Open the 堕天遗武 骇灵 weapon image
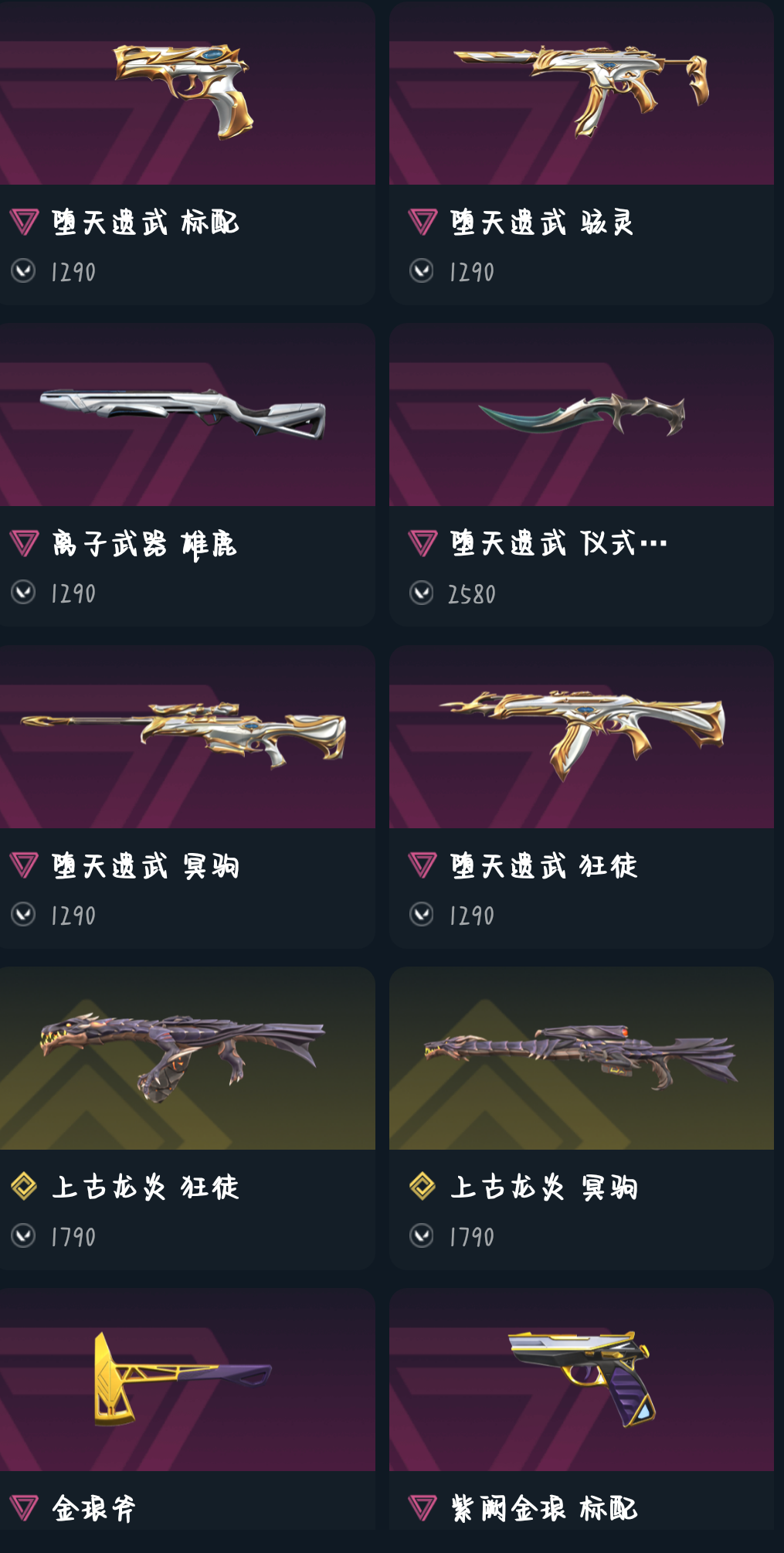The width and height of the screenshot is (784, 1553). [x=582, y=90]
